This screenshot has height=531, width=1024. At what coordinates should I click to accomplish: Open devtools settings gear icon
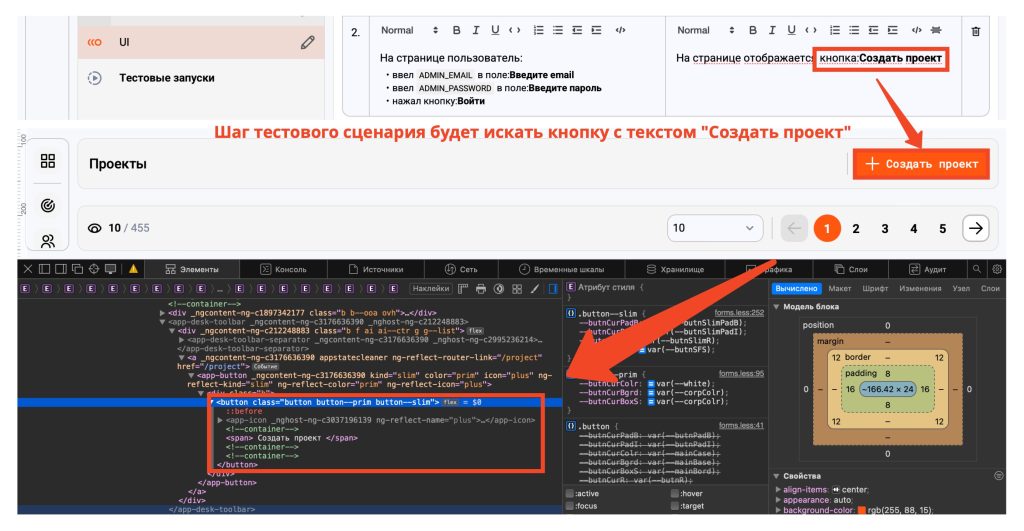996,269
